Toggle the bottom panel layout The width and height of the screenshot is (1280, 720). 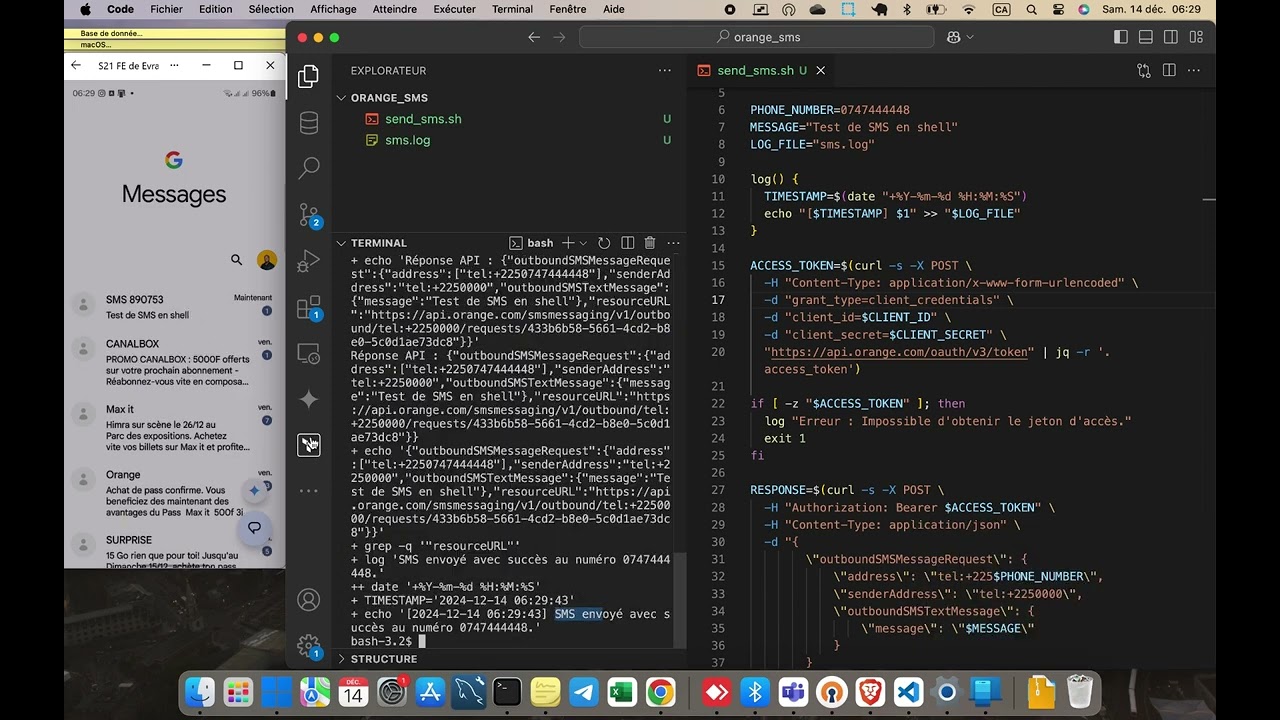click(x=1145, y=37)
